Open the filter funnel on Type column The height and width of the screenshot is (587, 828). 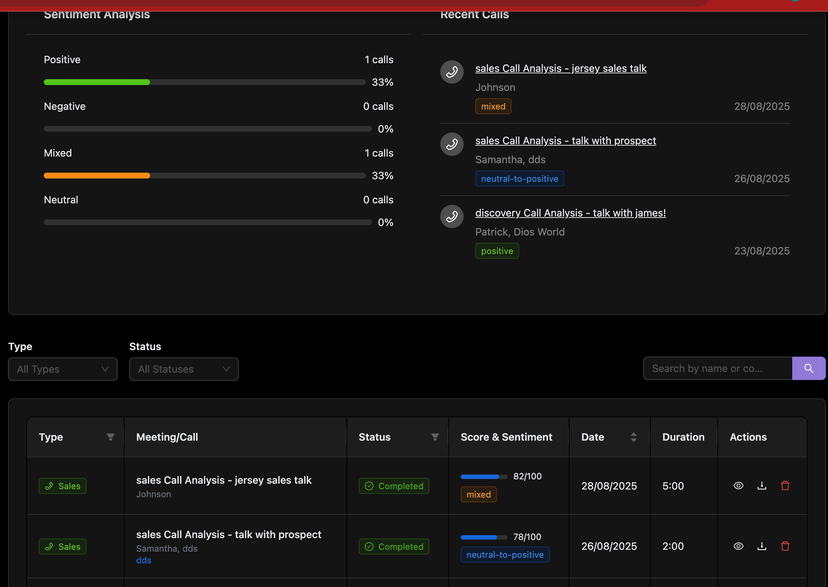pyautogui.click(x=110, y=437)
